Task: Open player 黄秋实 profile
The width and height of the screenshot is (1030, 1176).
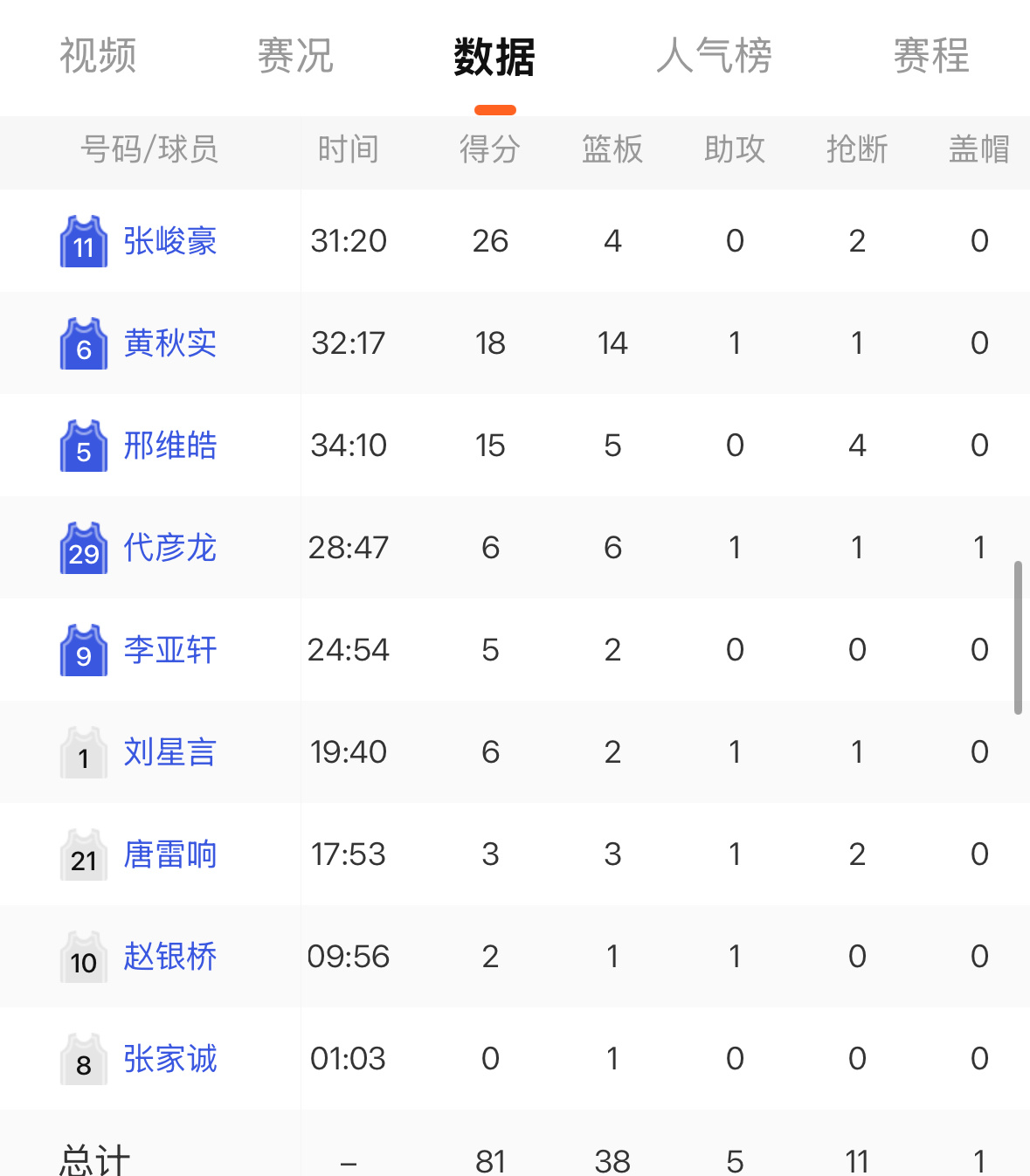Action: tap(170, 343)
